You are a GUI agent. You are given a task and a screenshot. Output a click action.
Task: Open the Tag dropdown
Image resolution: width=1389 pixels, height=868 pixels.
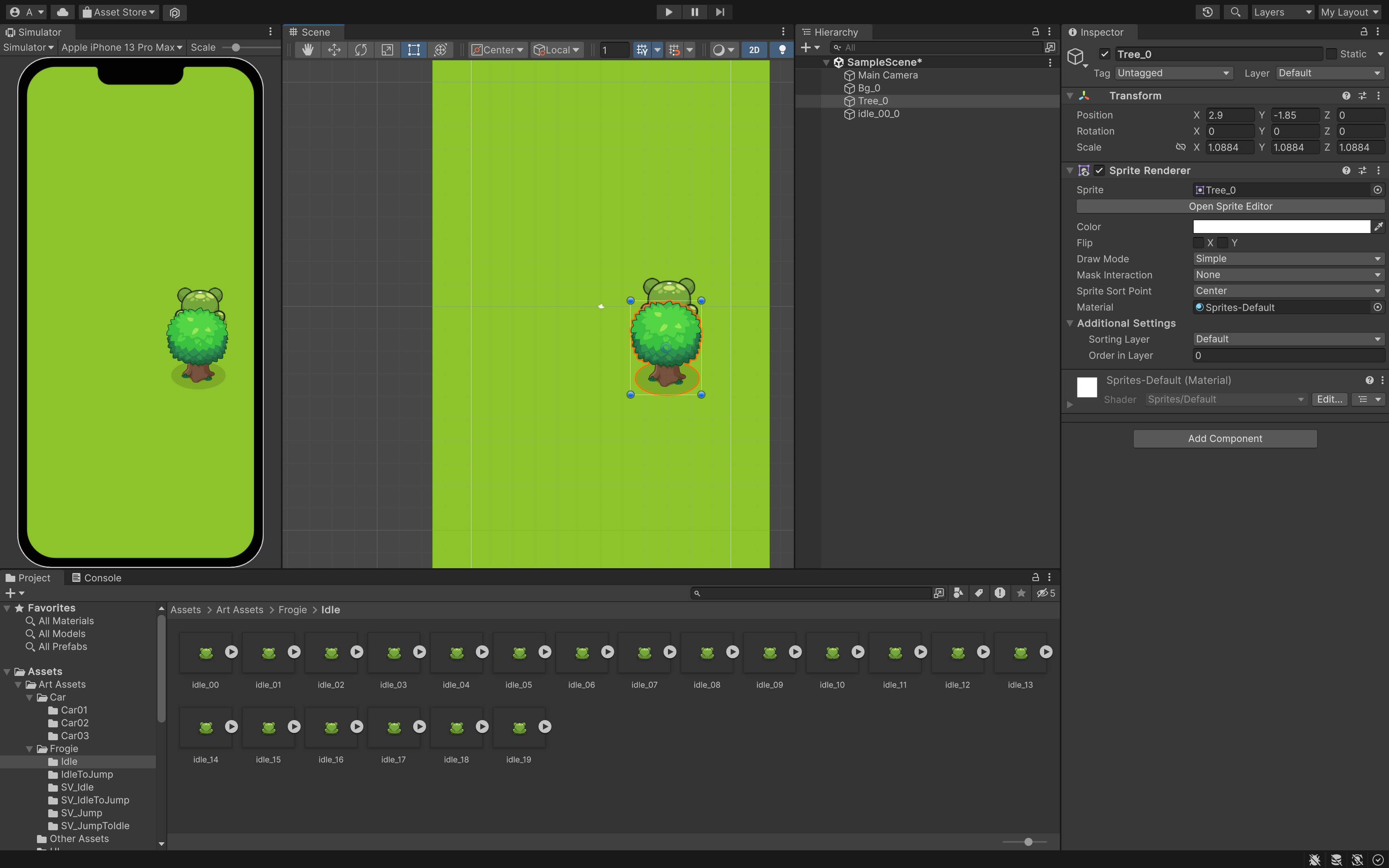click(1173, 73)
